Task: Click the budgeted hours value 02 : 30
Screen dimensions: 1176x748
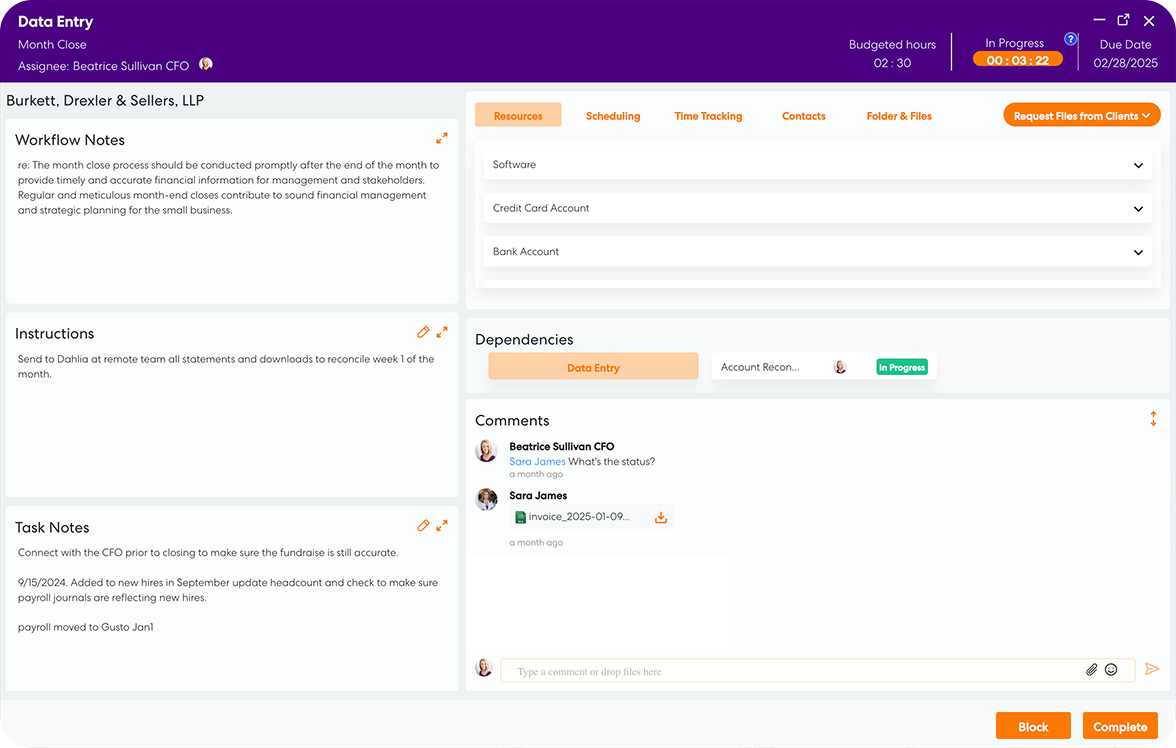Action: tap(892, 63)
